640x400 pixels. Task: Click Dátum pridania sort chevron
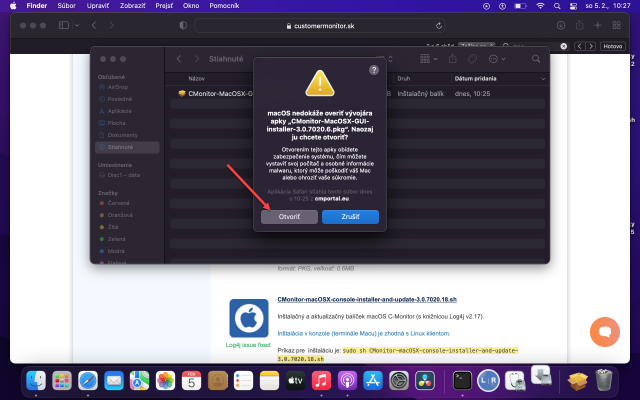[x=543, y=79]
